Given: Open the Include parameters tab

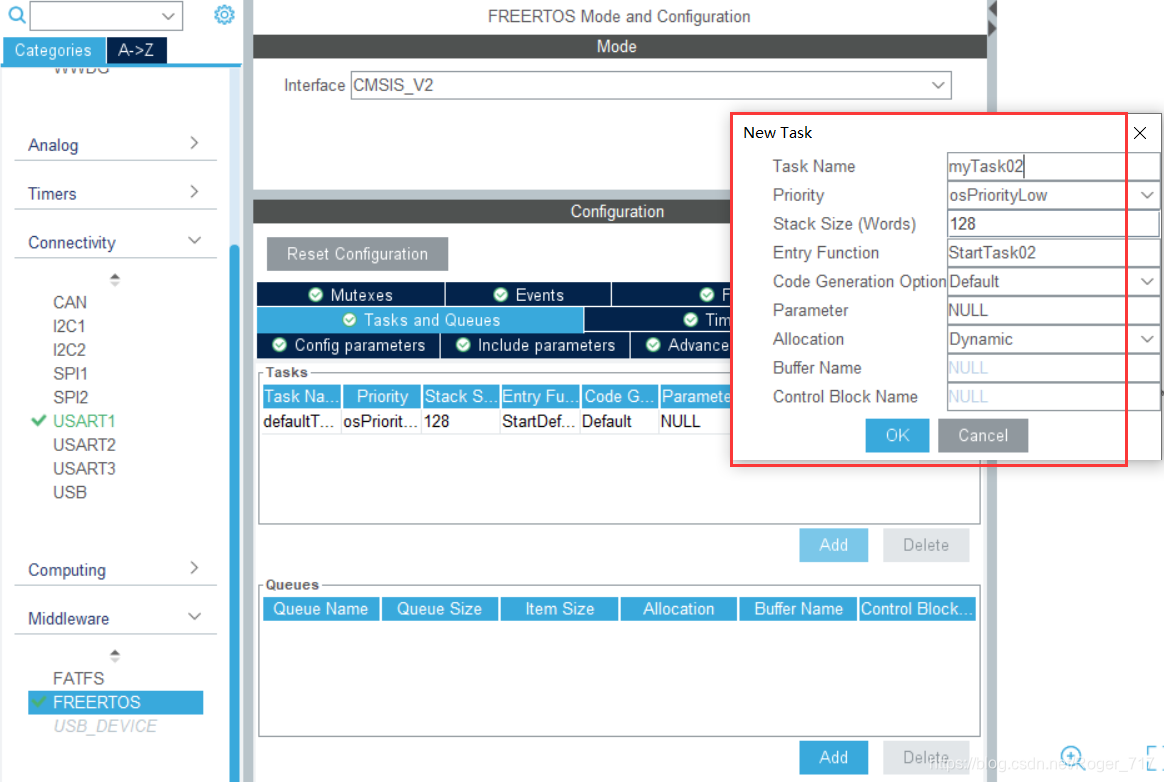Looking at the screenshot, I should pyautogui.click(x=535, y=345).
